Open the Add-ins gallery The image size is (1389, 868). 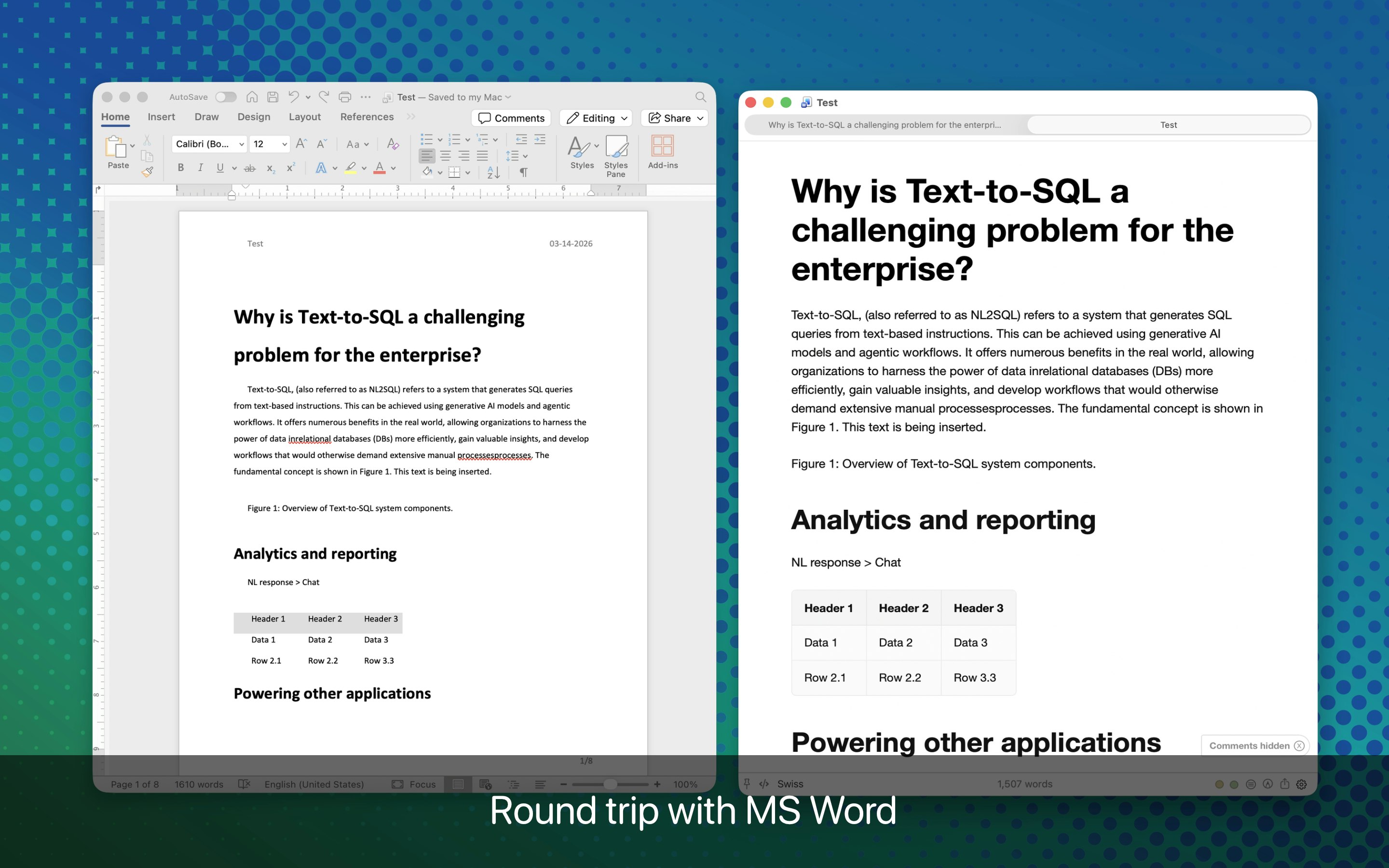coord(662,152)
